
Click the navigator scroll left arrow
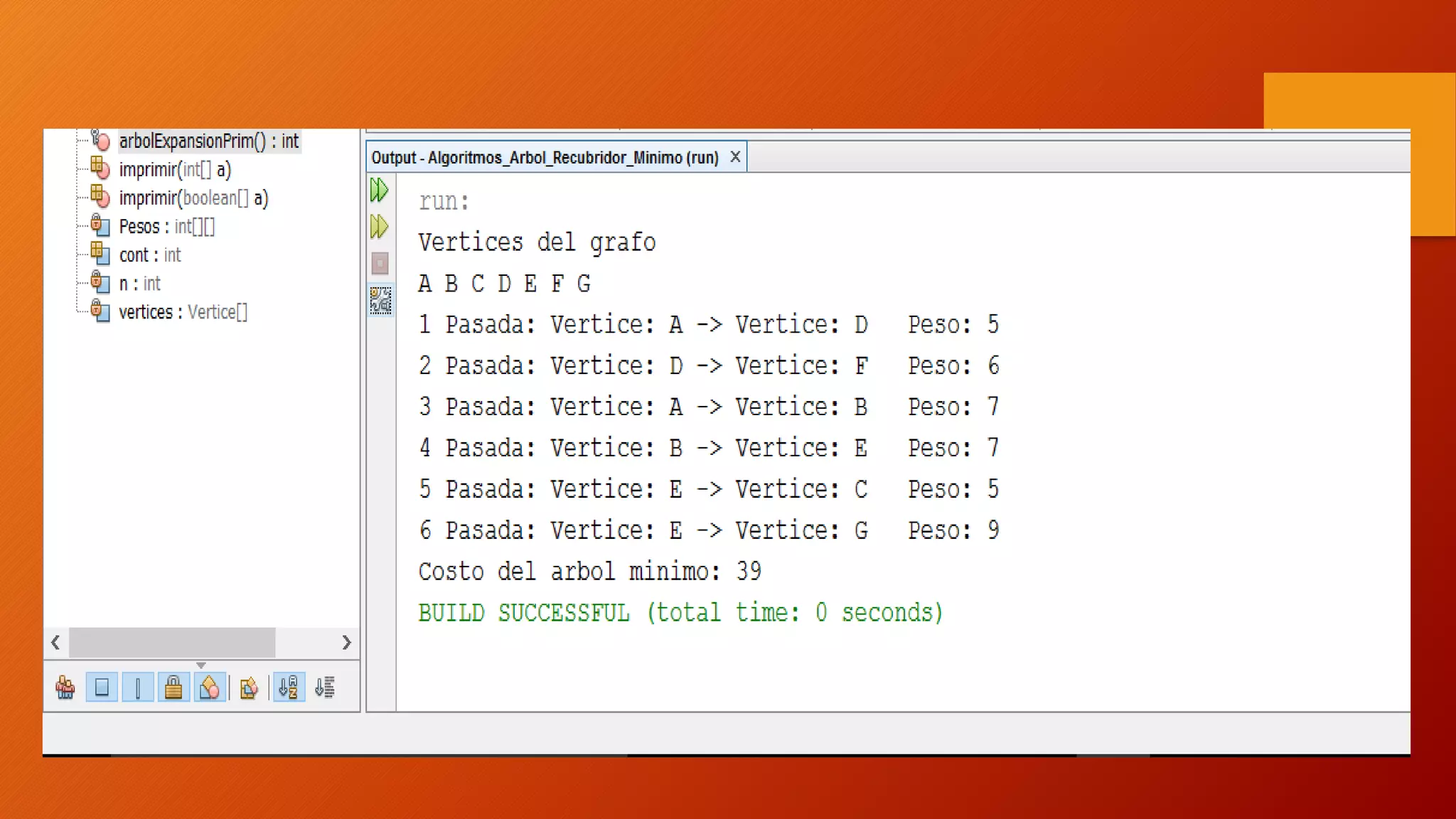click(56, 643)
